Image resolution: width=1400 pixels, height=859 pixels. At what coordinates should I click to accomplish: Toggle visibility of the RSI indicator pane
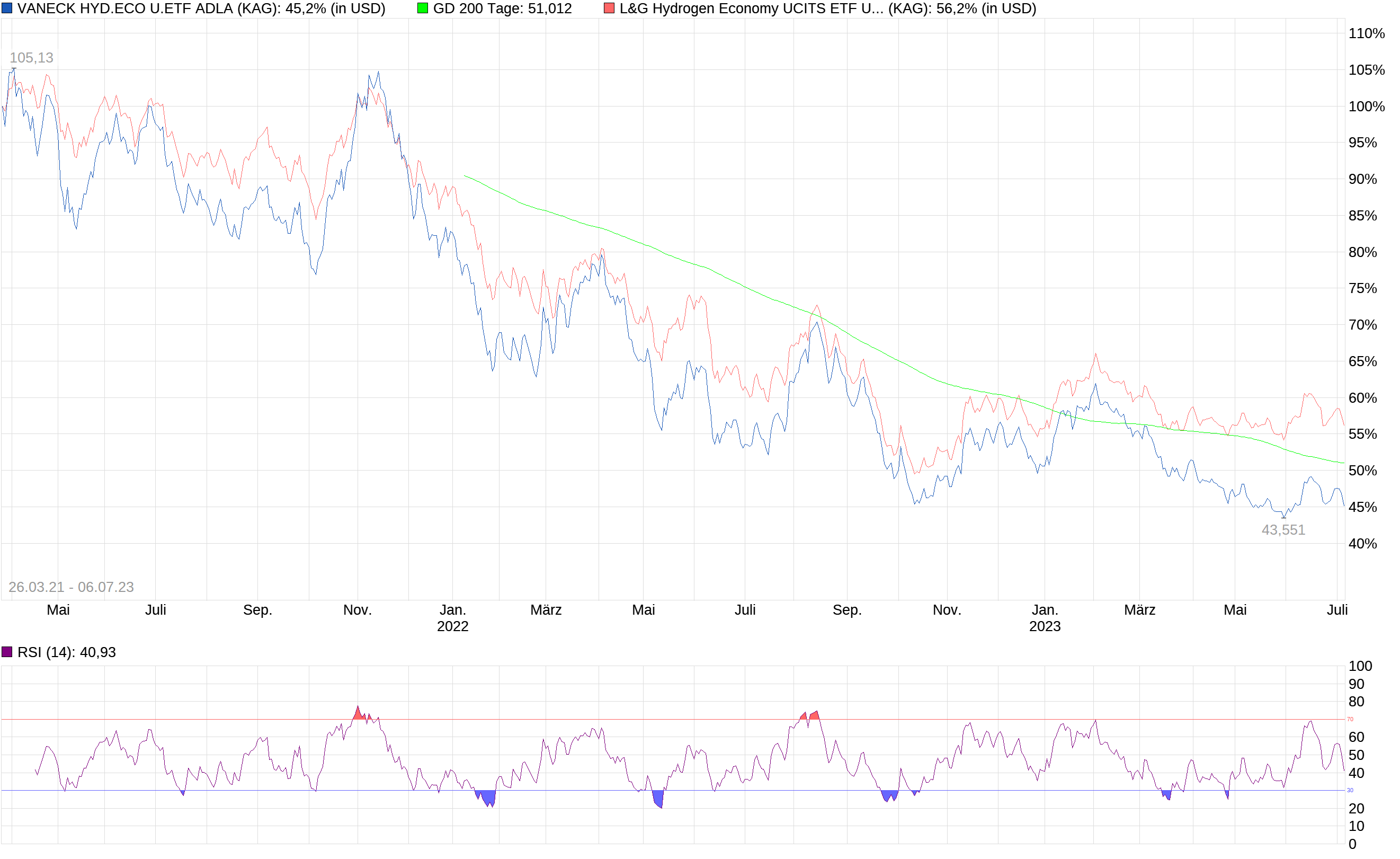point(8,652)
